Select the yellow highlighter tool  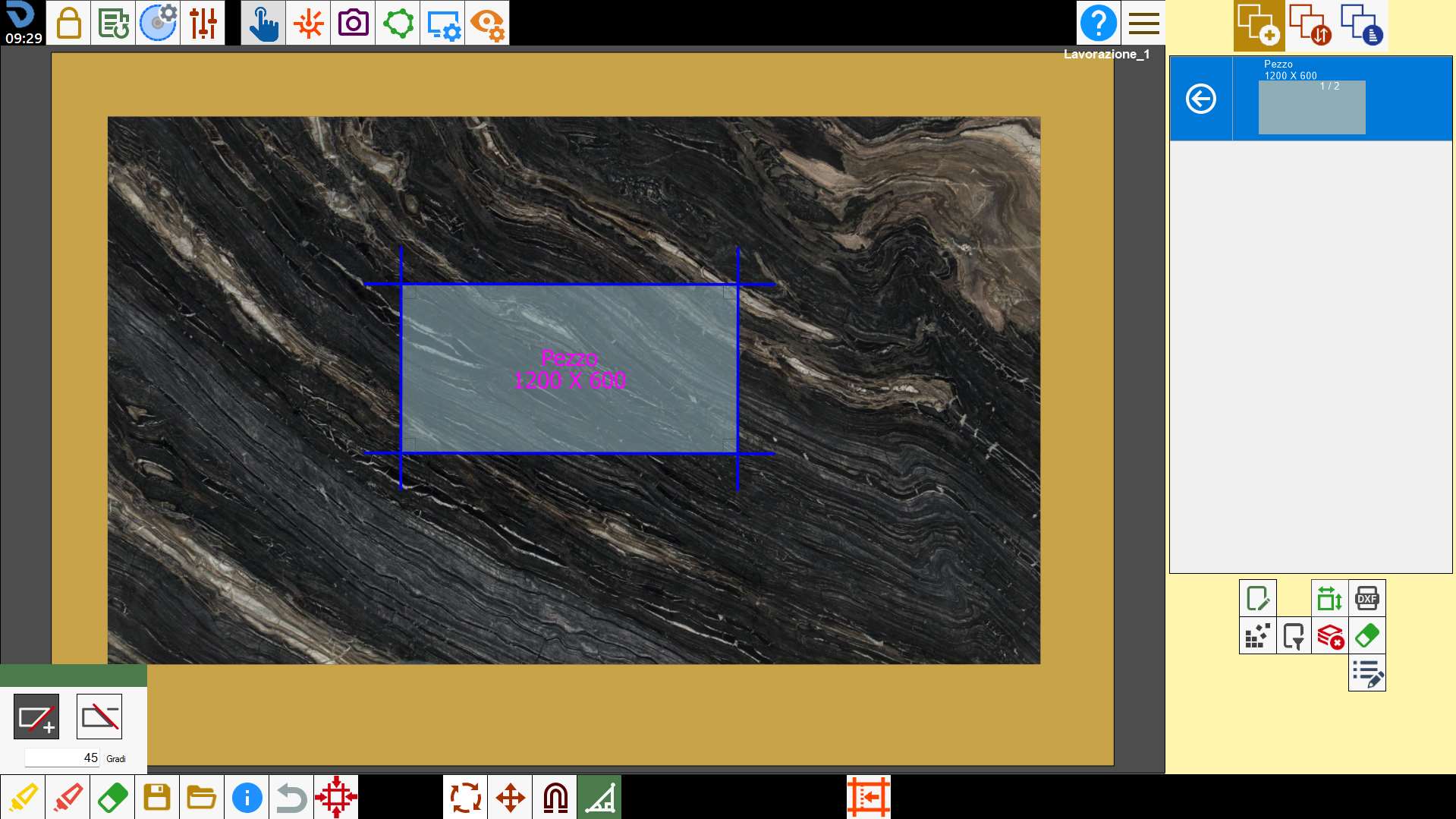[x=22, y=797]
